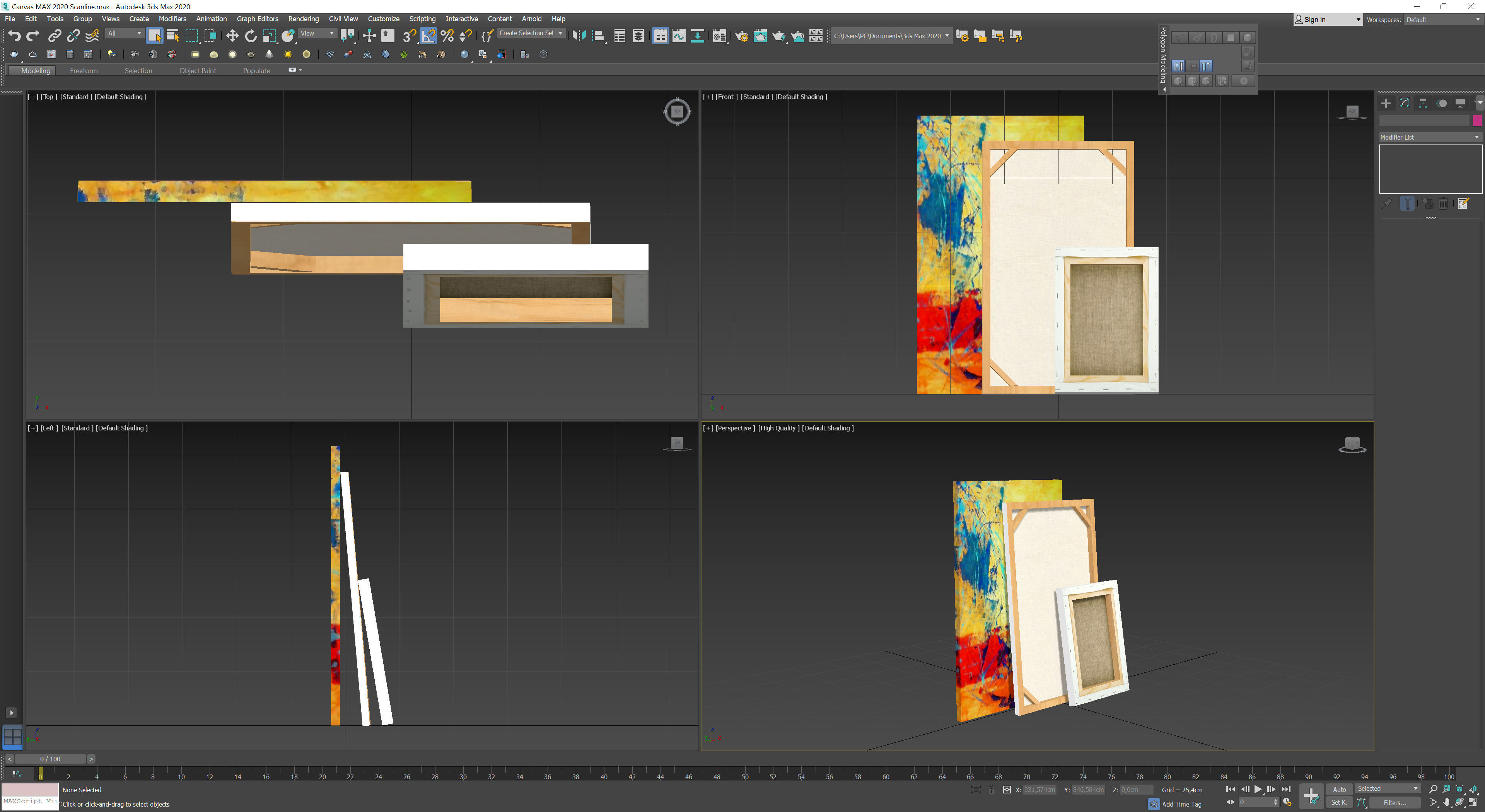Toggle Auto Key mode
The height and width of the screenshot is (812, 1485).
pos(1339,790)
